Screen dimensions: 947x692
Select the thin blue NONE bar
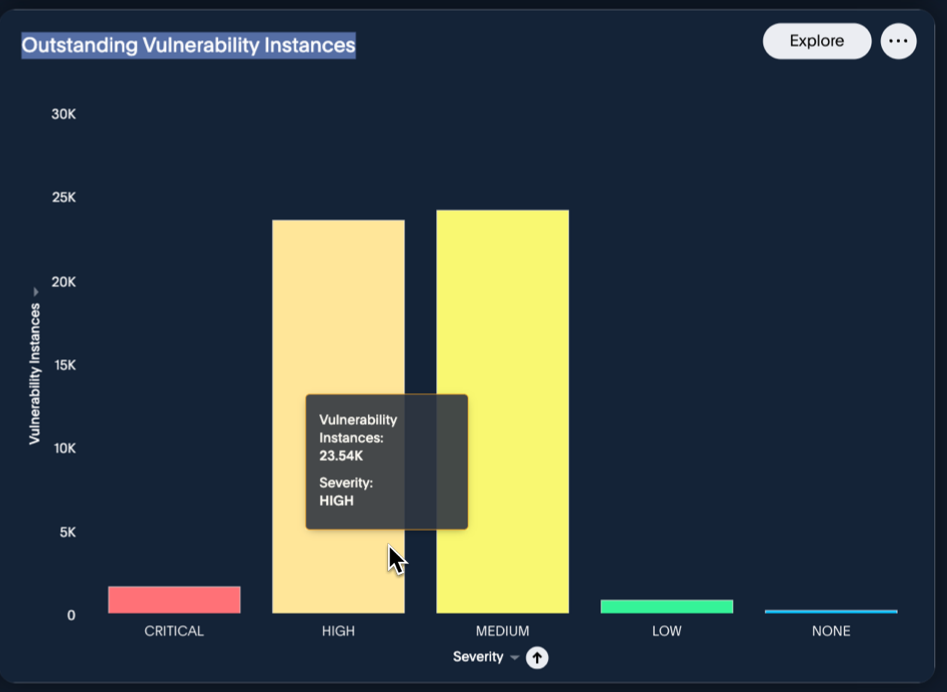pos(831,612)
